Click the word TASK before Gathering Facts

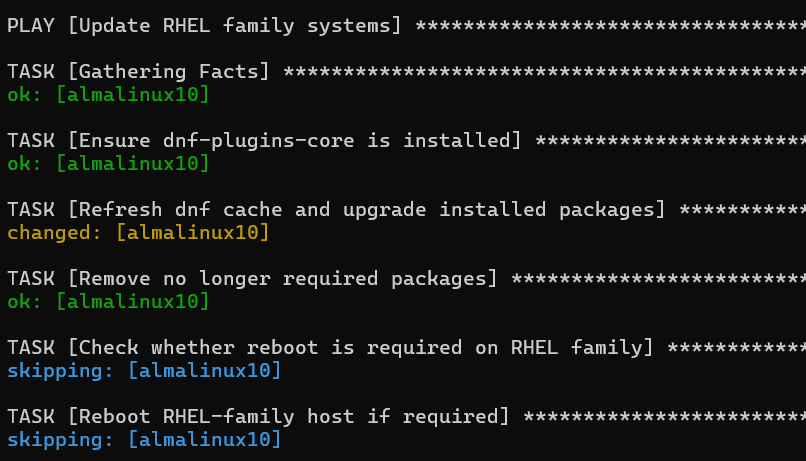pyautogui.click(x=31, y=72)
